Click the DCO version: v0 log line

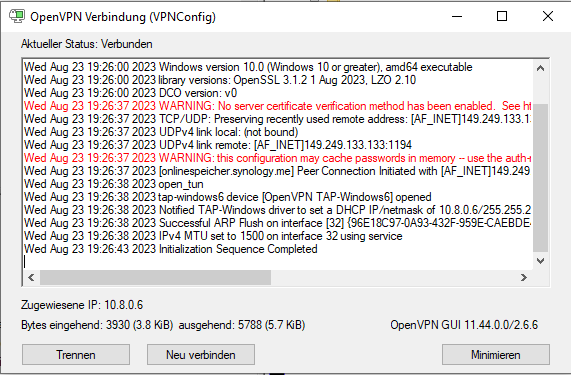(x=130, y=93)
